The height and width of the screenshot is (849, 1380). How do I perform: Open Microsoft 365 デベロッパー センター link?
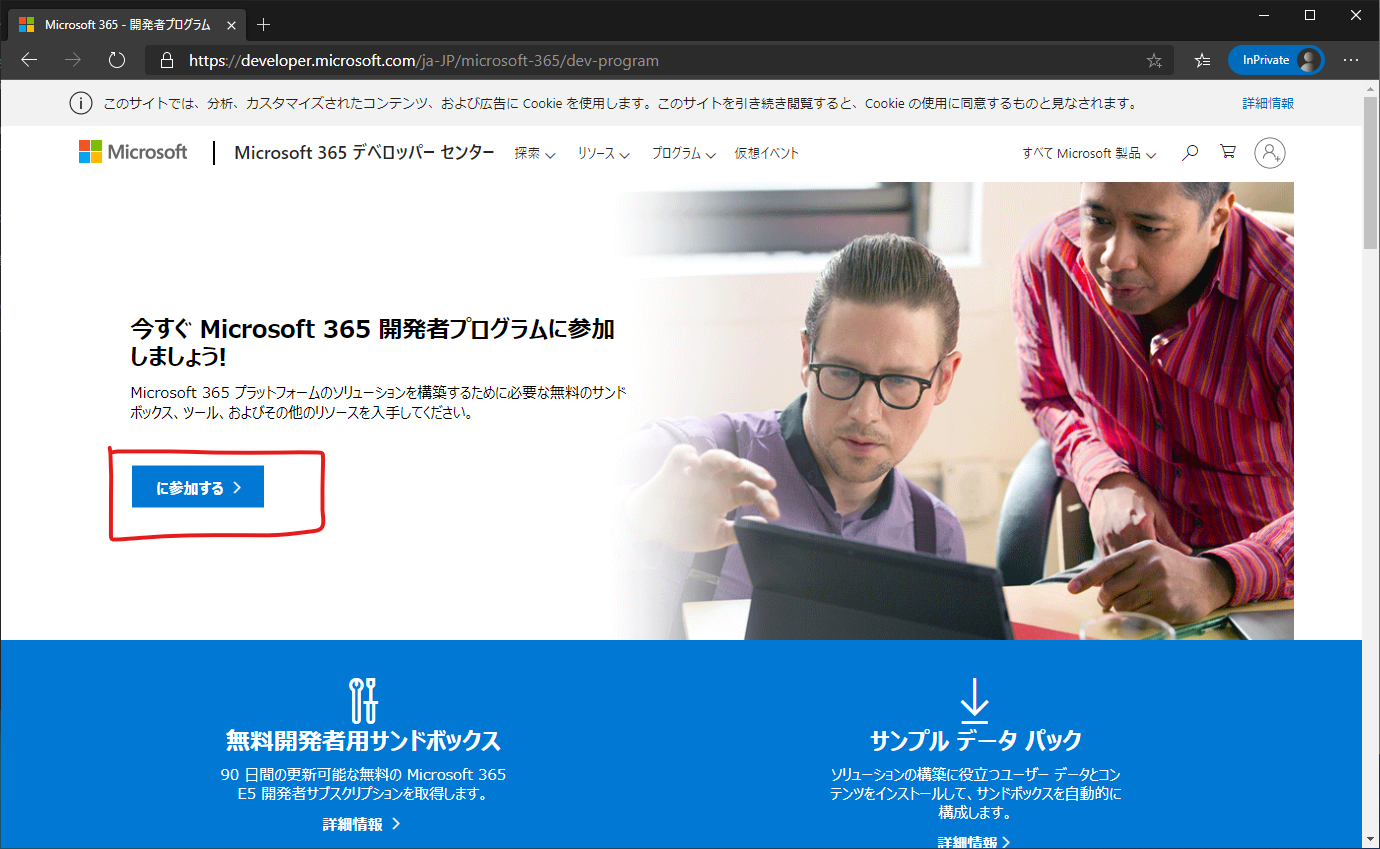[x=364, y=153]
